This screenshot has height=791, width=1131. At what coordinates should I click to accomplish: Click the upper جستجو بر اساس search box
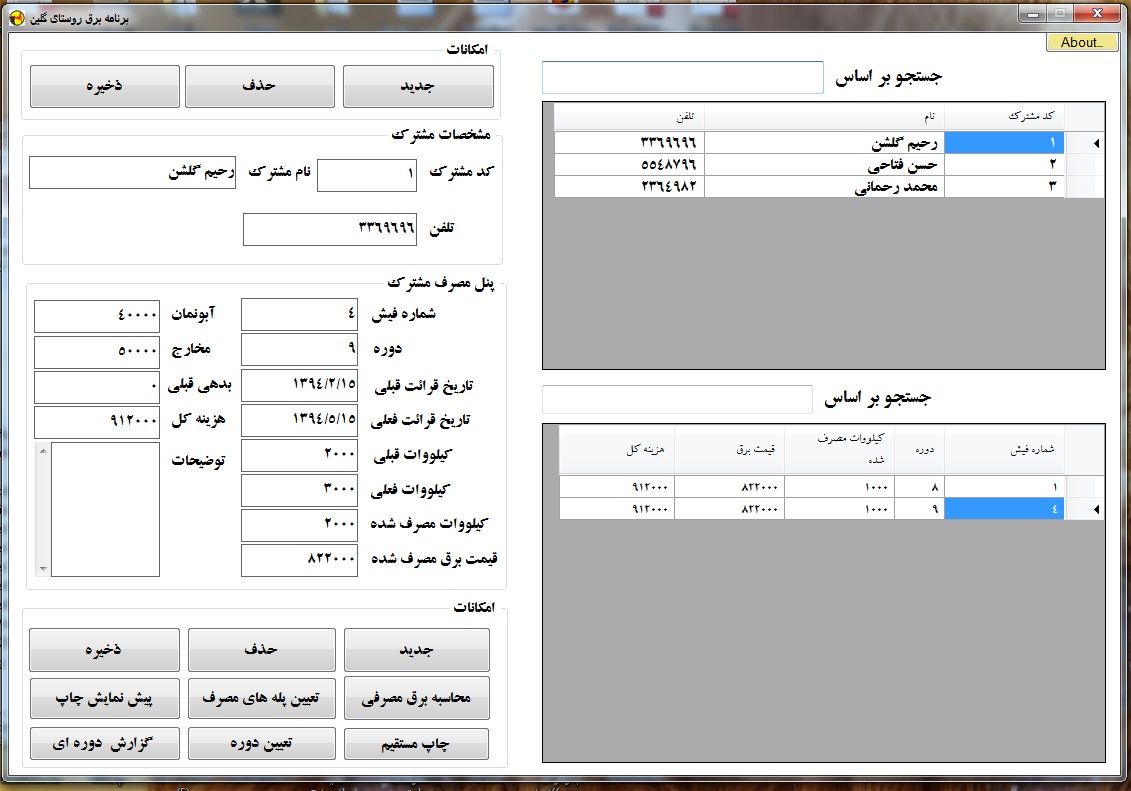[x=682, y=77]
